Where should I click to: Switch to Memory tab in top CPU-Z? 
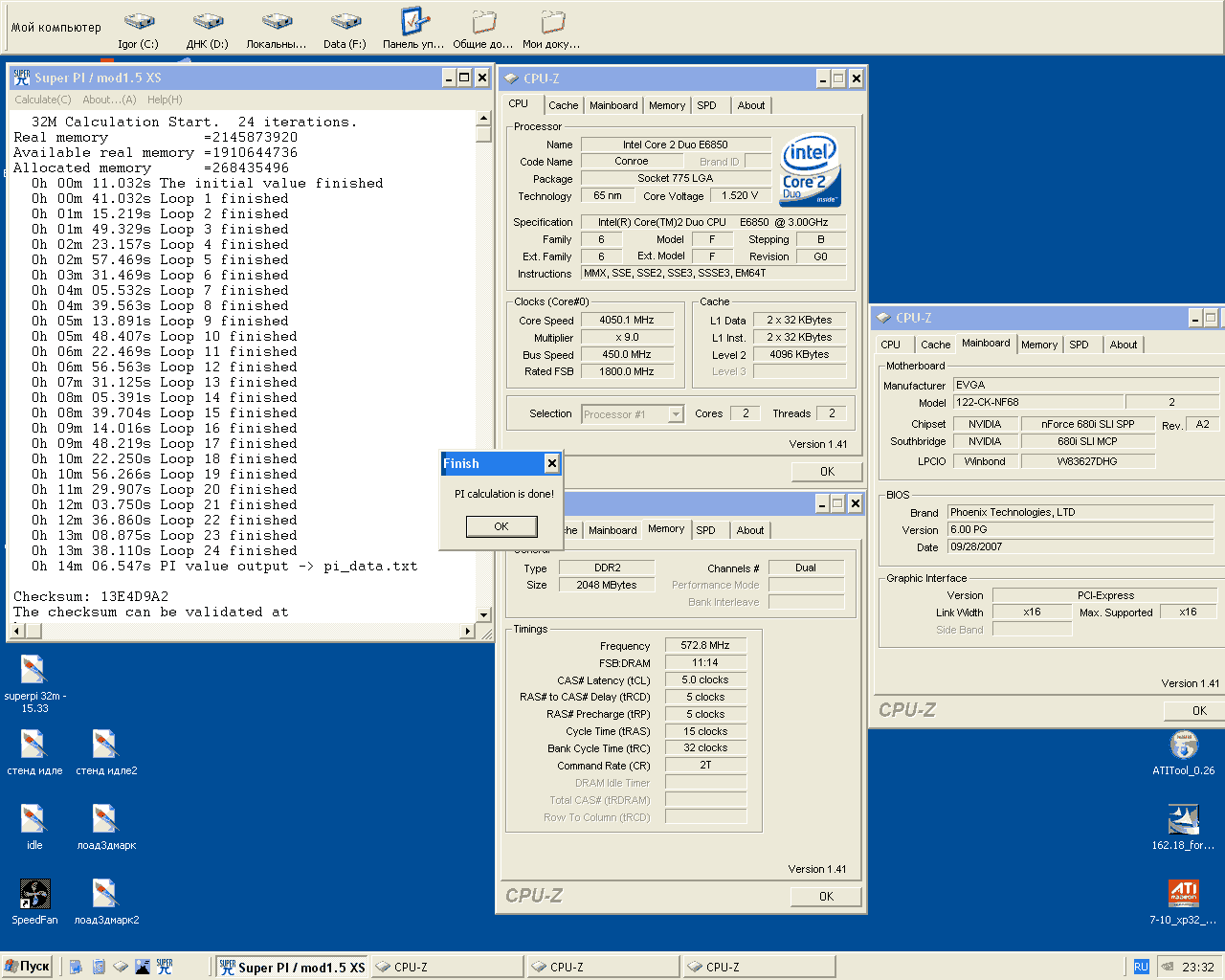coord(667,105)
